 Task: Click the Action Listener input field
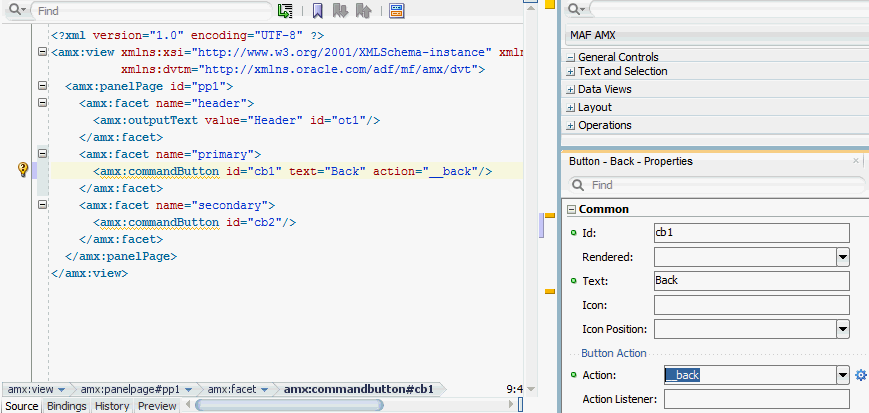pyautogui.click(x=756, y=399)
